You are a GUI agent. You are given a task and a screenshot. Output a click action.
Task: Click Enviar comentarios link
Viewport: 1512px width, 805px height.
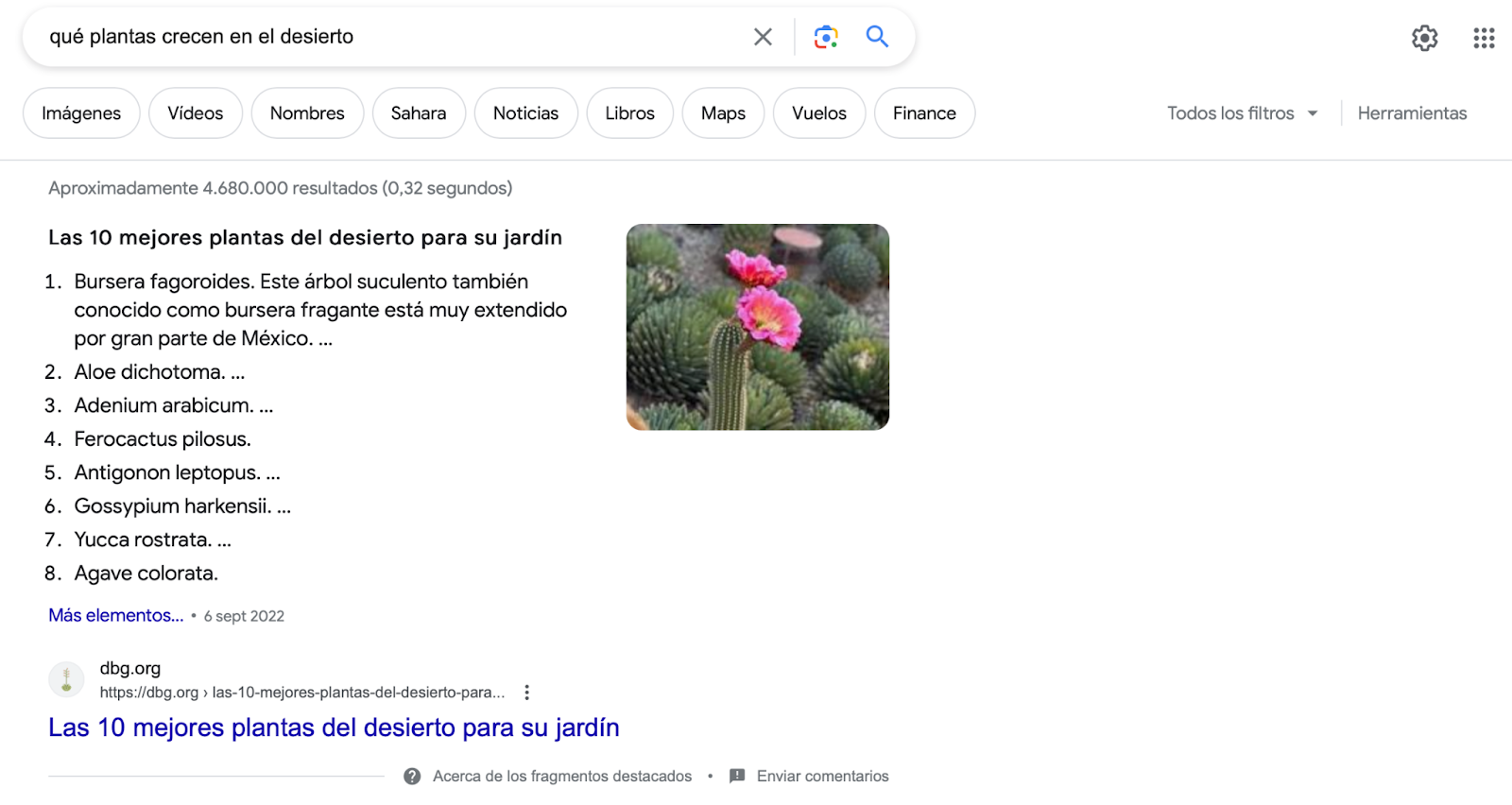[x=822, y=777]
